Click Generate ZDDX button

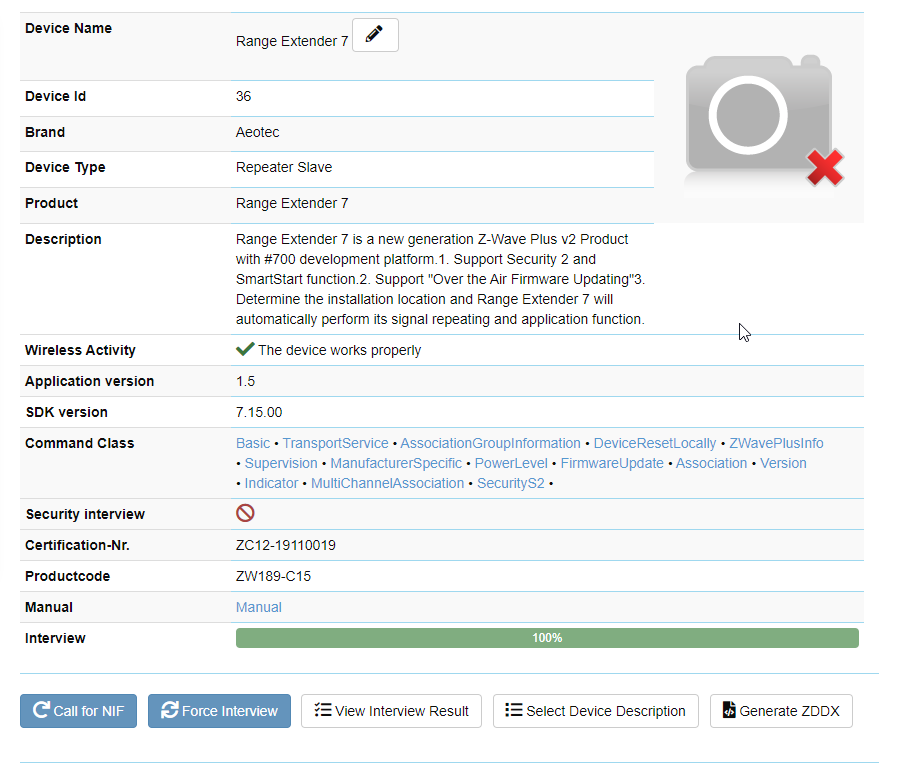click(x=780, y=711)
